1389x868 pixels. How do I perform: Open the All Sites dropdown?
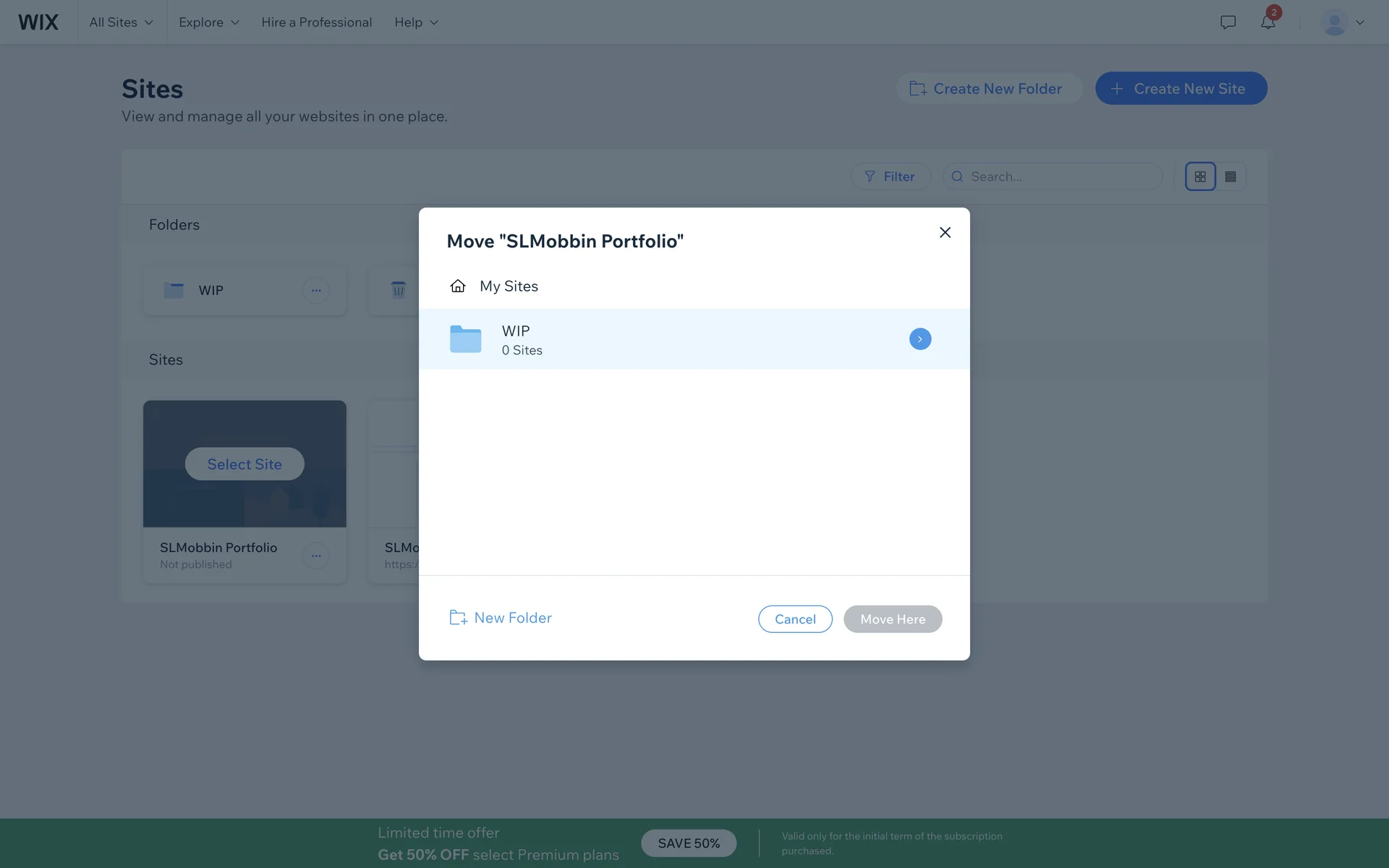click(121, 22)
